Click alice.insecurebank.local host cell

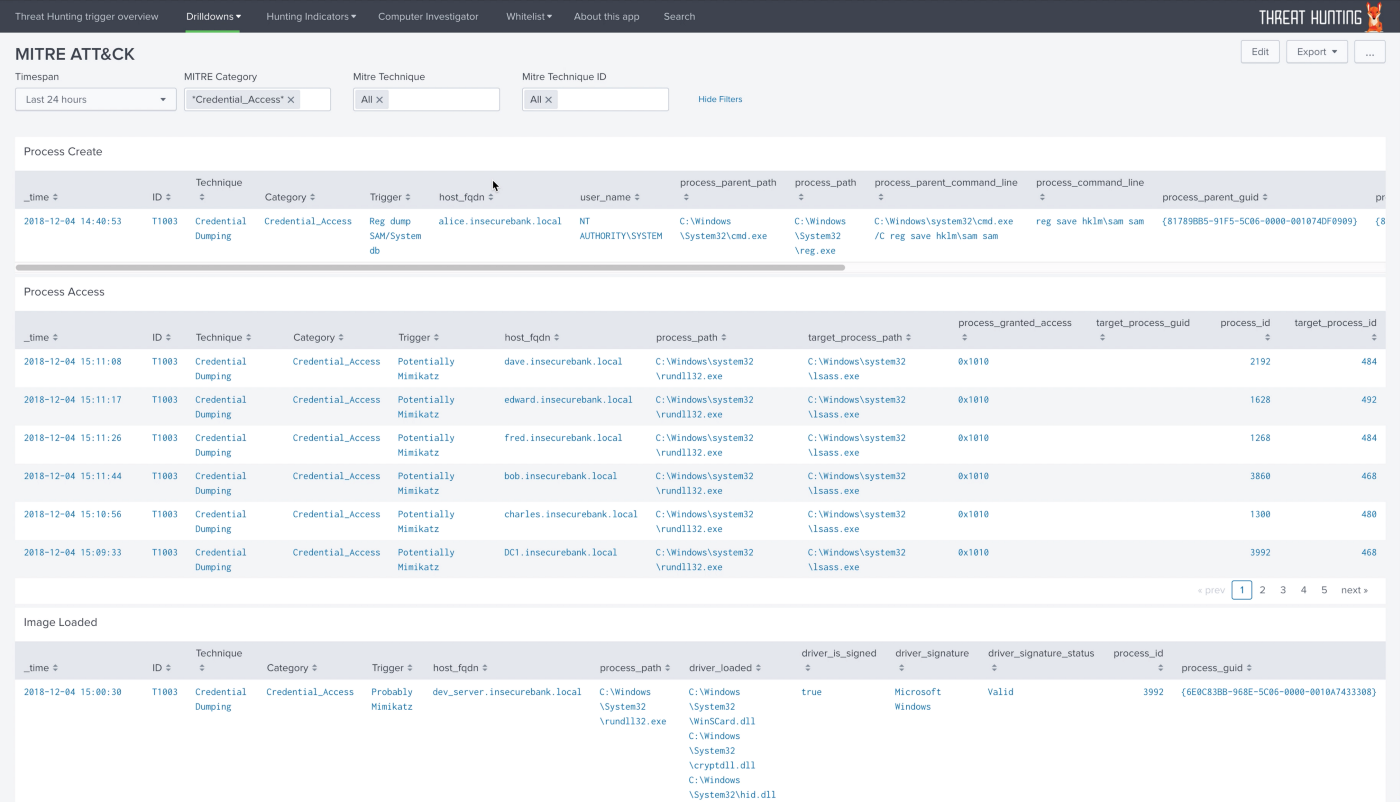(500, 221)
